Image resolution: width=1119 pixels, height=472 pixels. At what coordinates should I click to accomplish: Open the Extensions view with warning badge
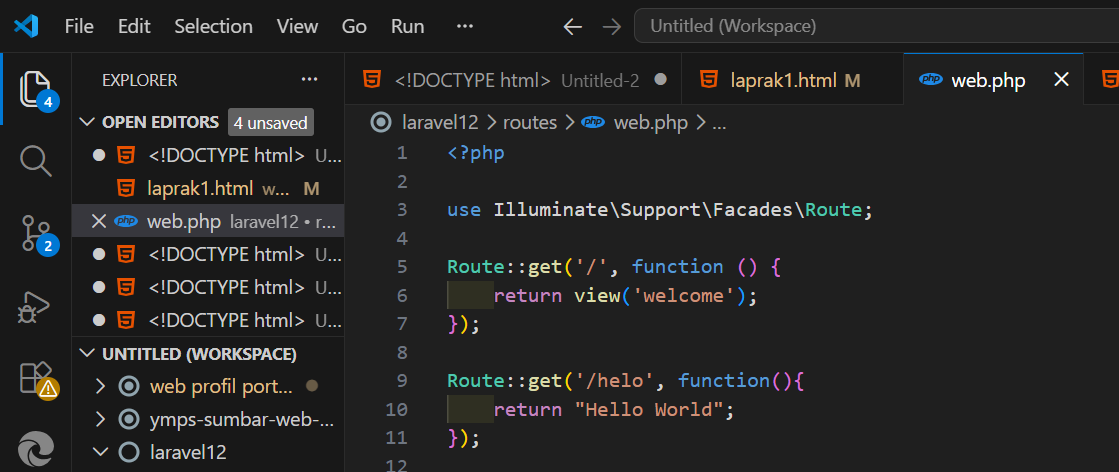tap(37, 379)
